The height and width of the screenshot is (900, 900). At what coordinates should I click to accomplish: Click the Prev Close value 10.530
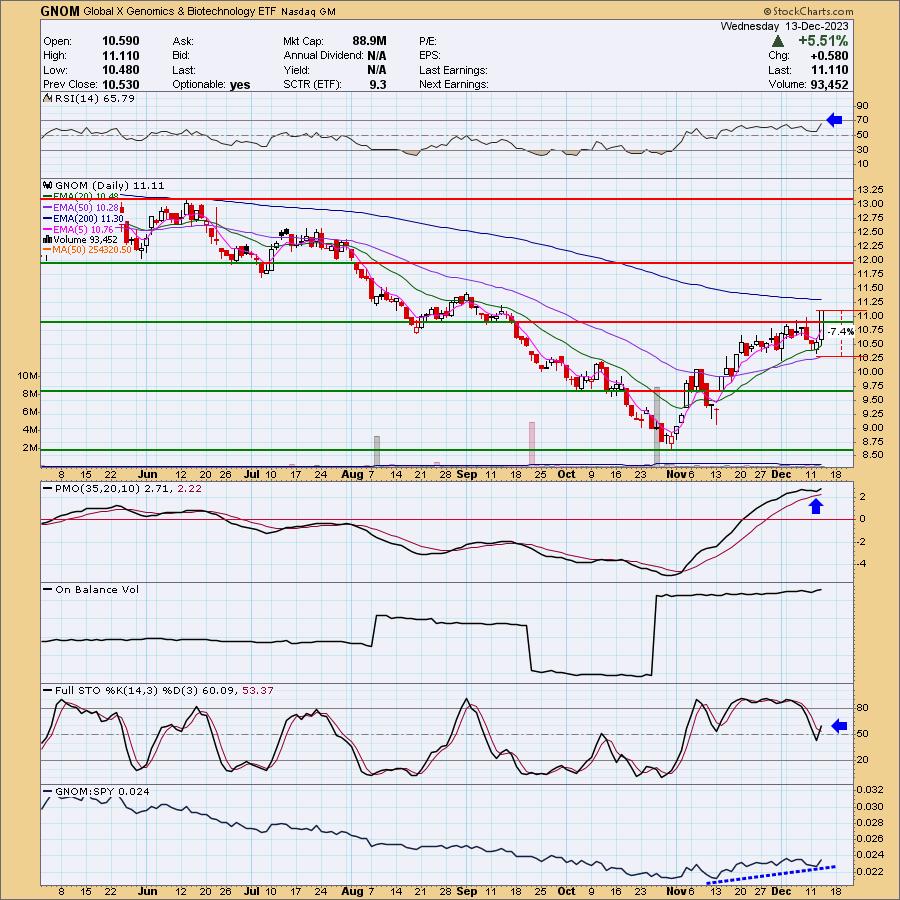point(121,84)
